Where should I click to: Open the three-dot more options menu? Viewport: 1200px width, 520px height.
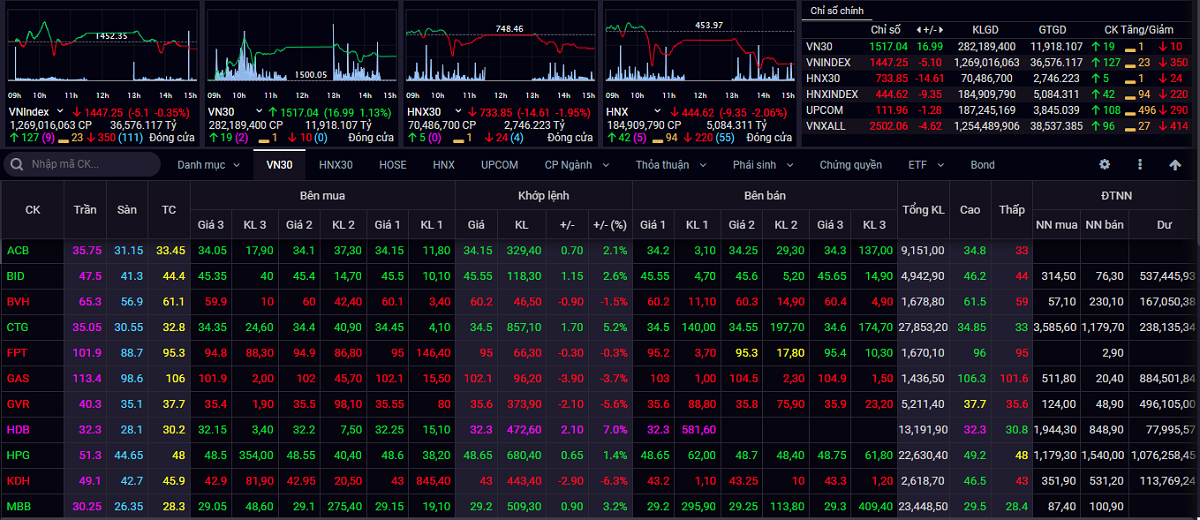tap(1140, 165)
